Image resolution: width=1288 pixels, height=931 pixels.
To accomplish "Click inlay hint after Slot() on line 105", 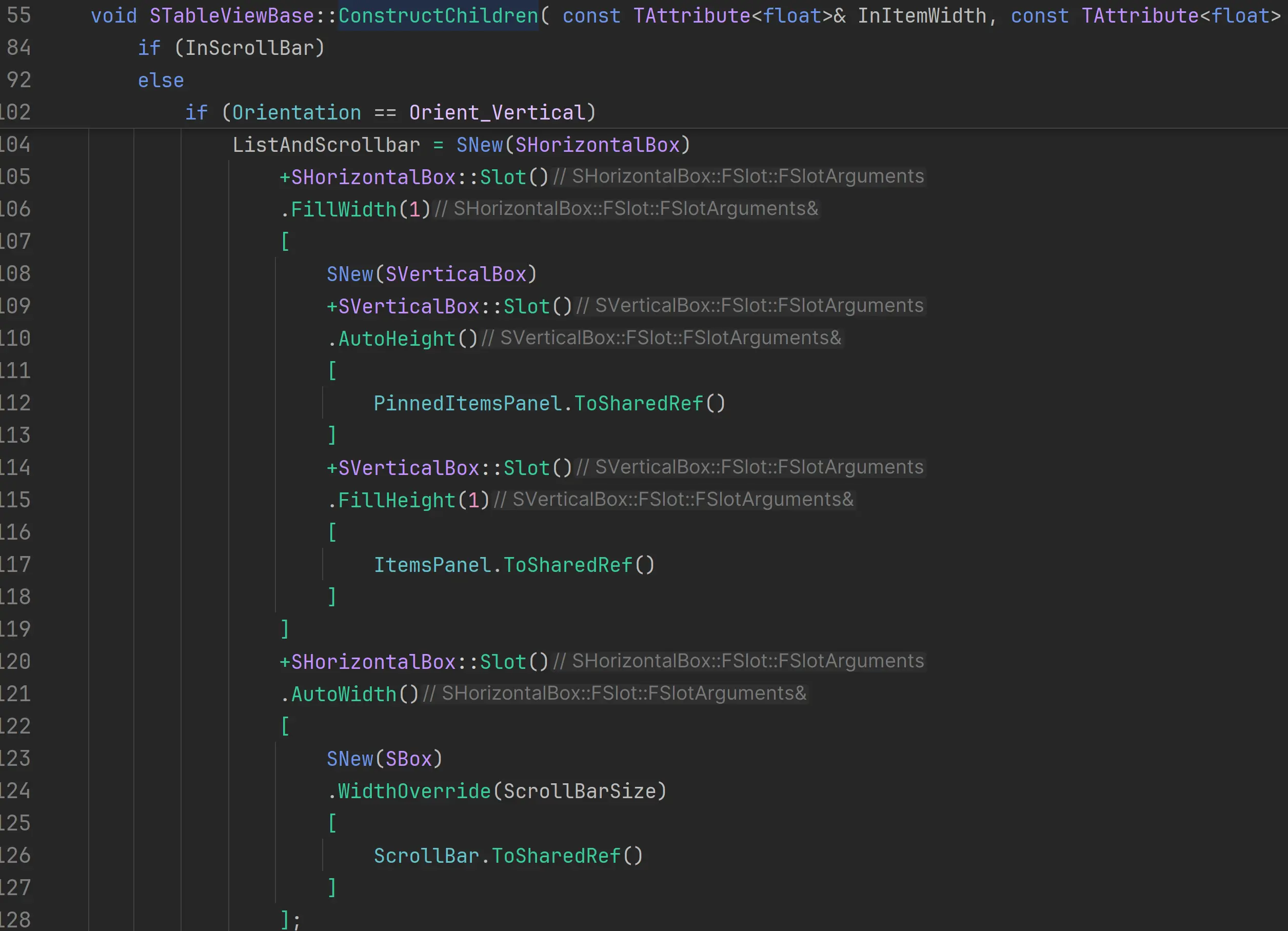I will (x=738, y=176).
